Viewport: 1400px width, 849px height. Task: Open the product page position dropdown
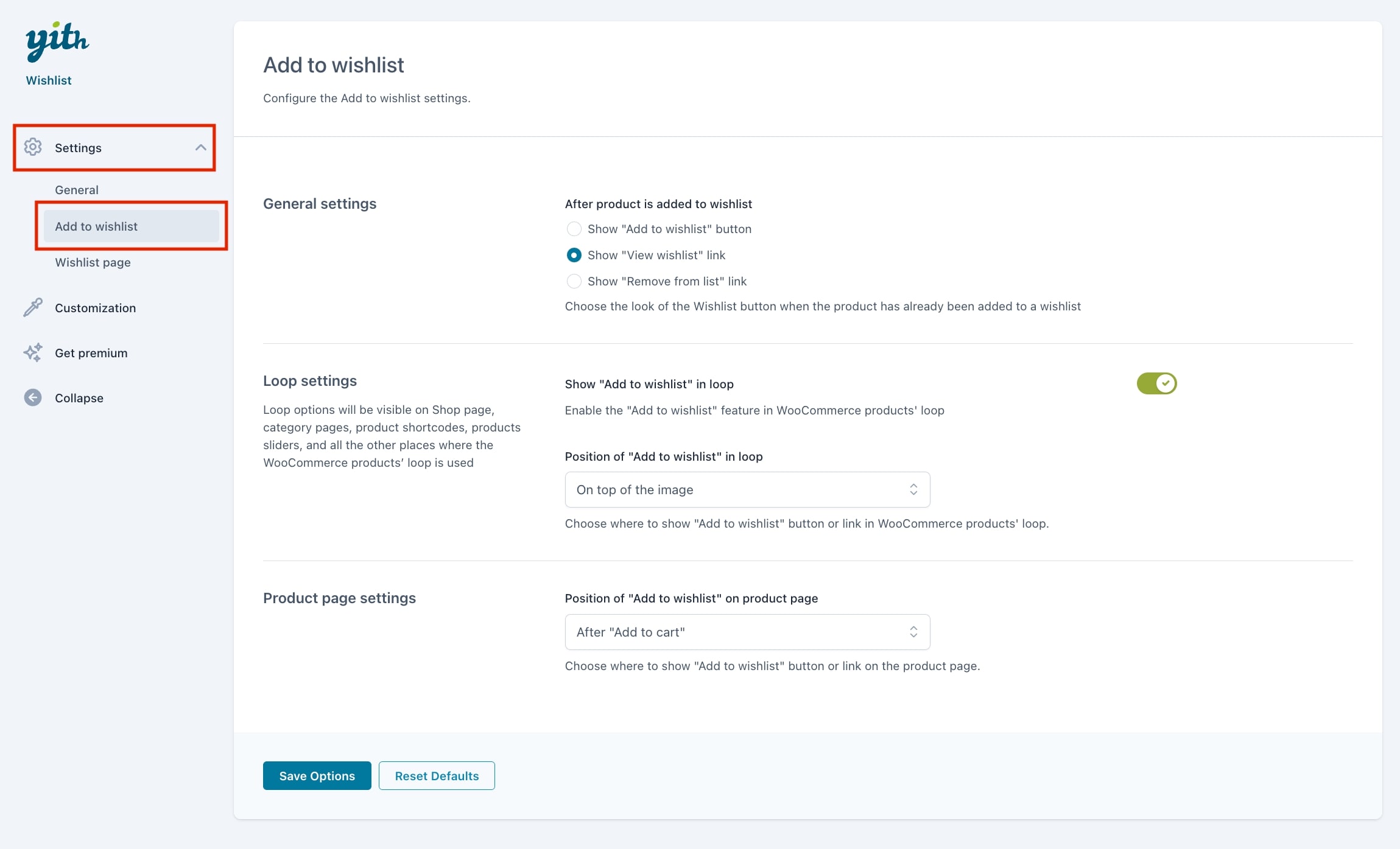(747, 632)
